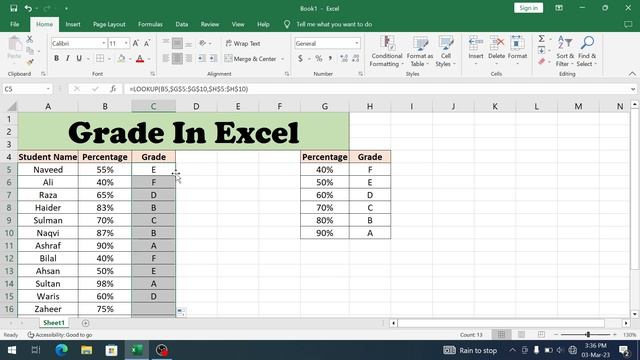Customize Quick Access Toolbar dropdown

66,8
